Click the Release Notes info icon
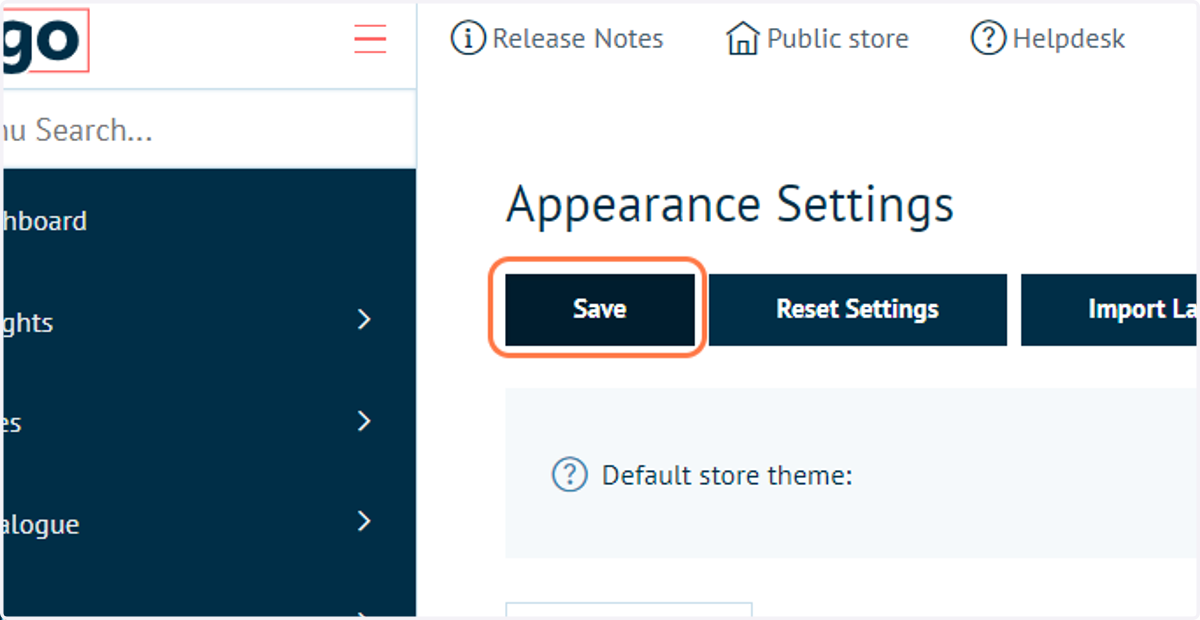Screen dimensions: 1200x620 pos(468,39)
